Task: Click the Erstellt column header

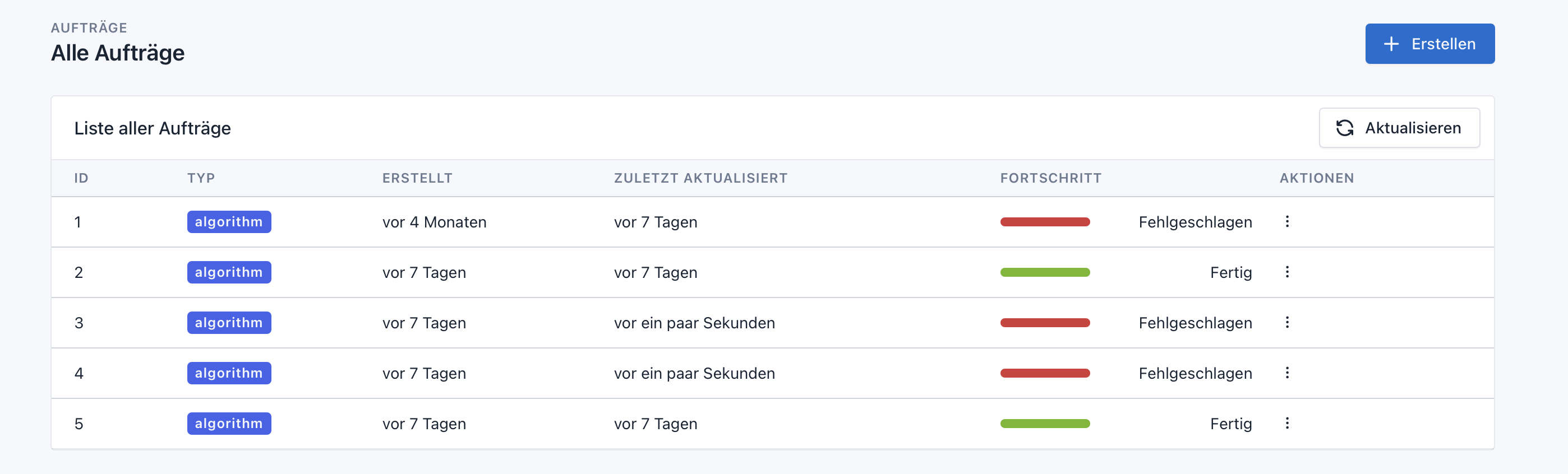Action: (417, 178)
